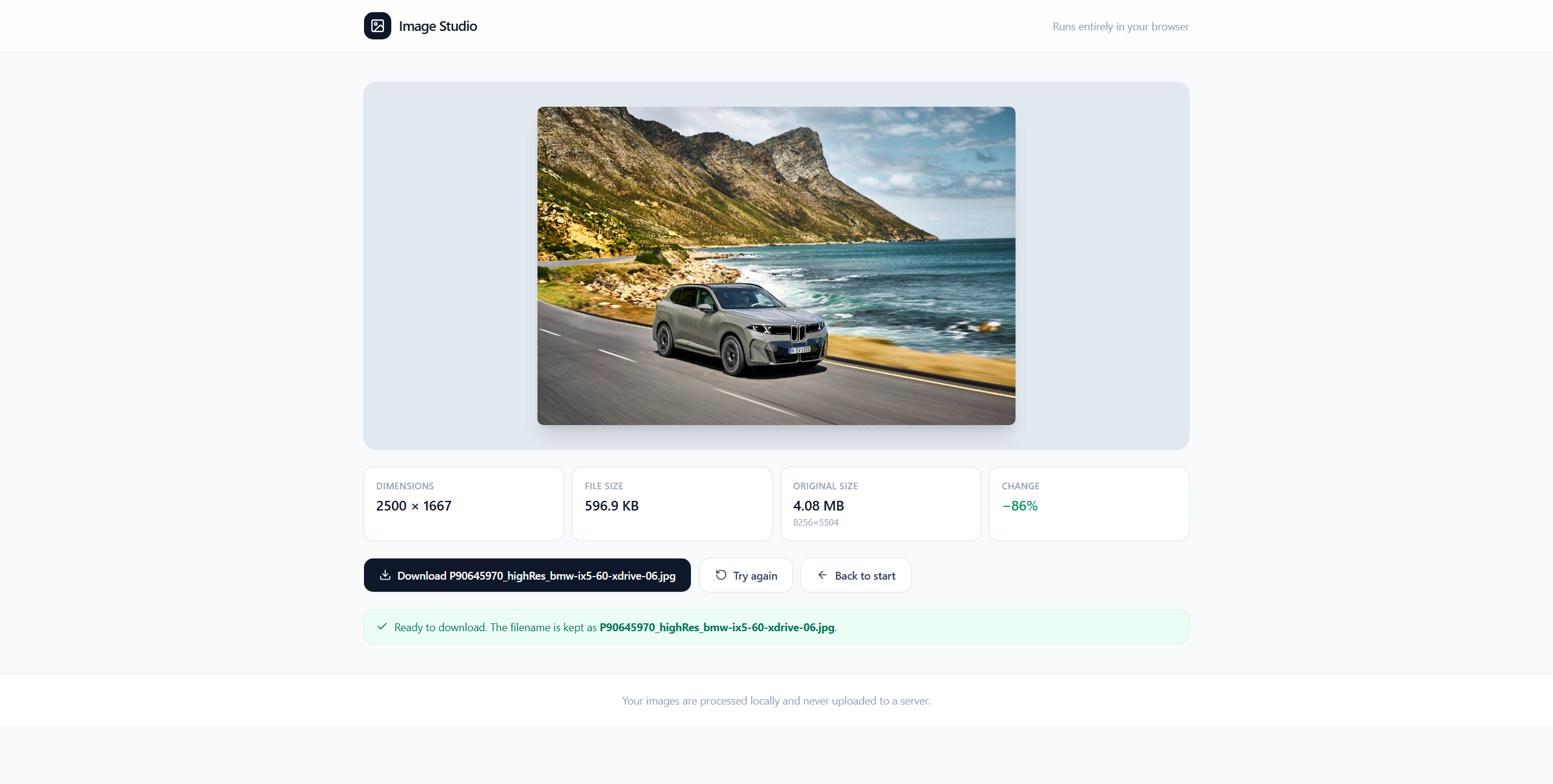
Task: Click the −86% change value
Action: (x=1020, y=506)
